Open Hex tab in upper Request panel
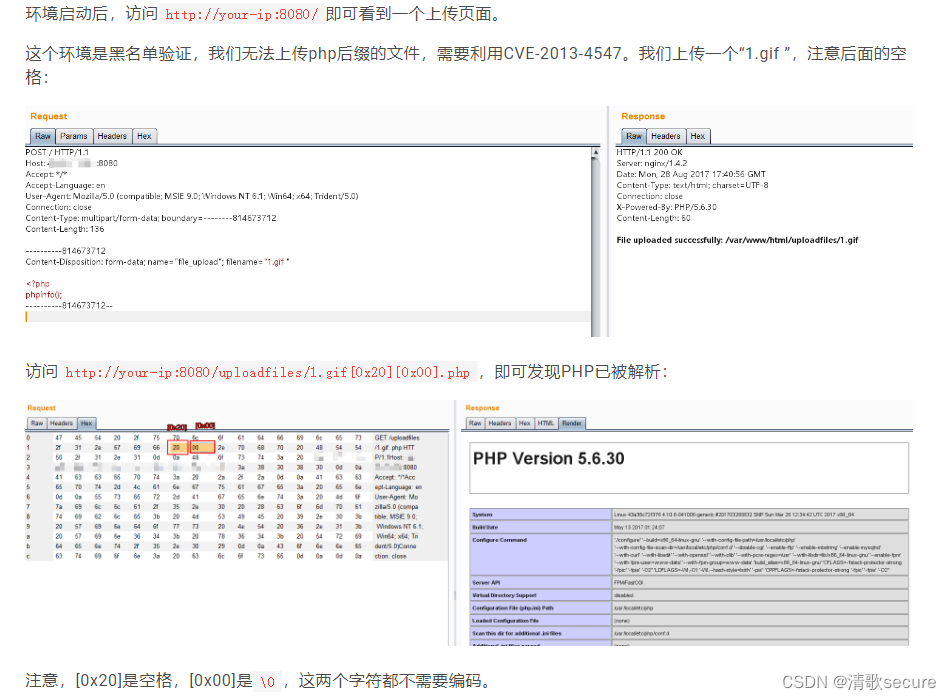 (144, 136)
